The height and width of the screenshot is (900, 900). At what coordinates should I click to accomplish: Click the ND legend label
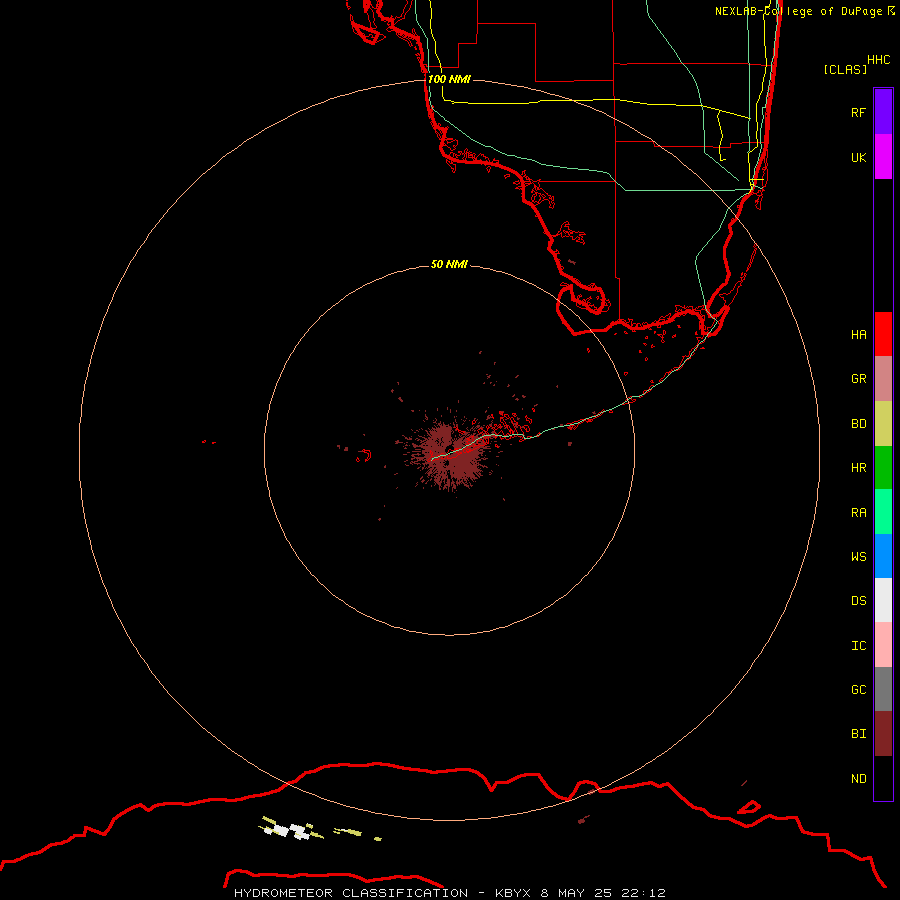859,779
